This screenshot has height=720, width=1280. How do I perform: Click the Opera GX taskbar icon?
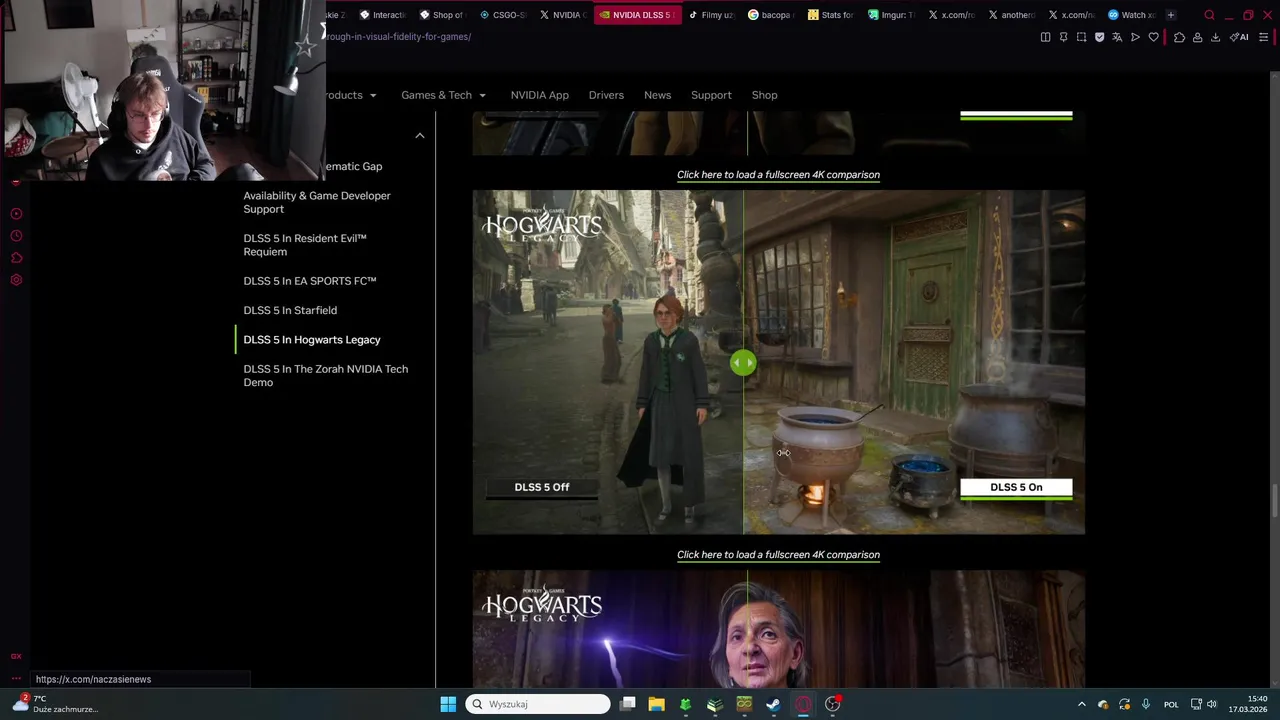point(803,704)
